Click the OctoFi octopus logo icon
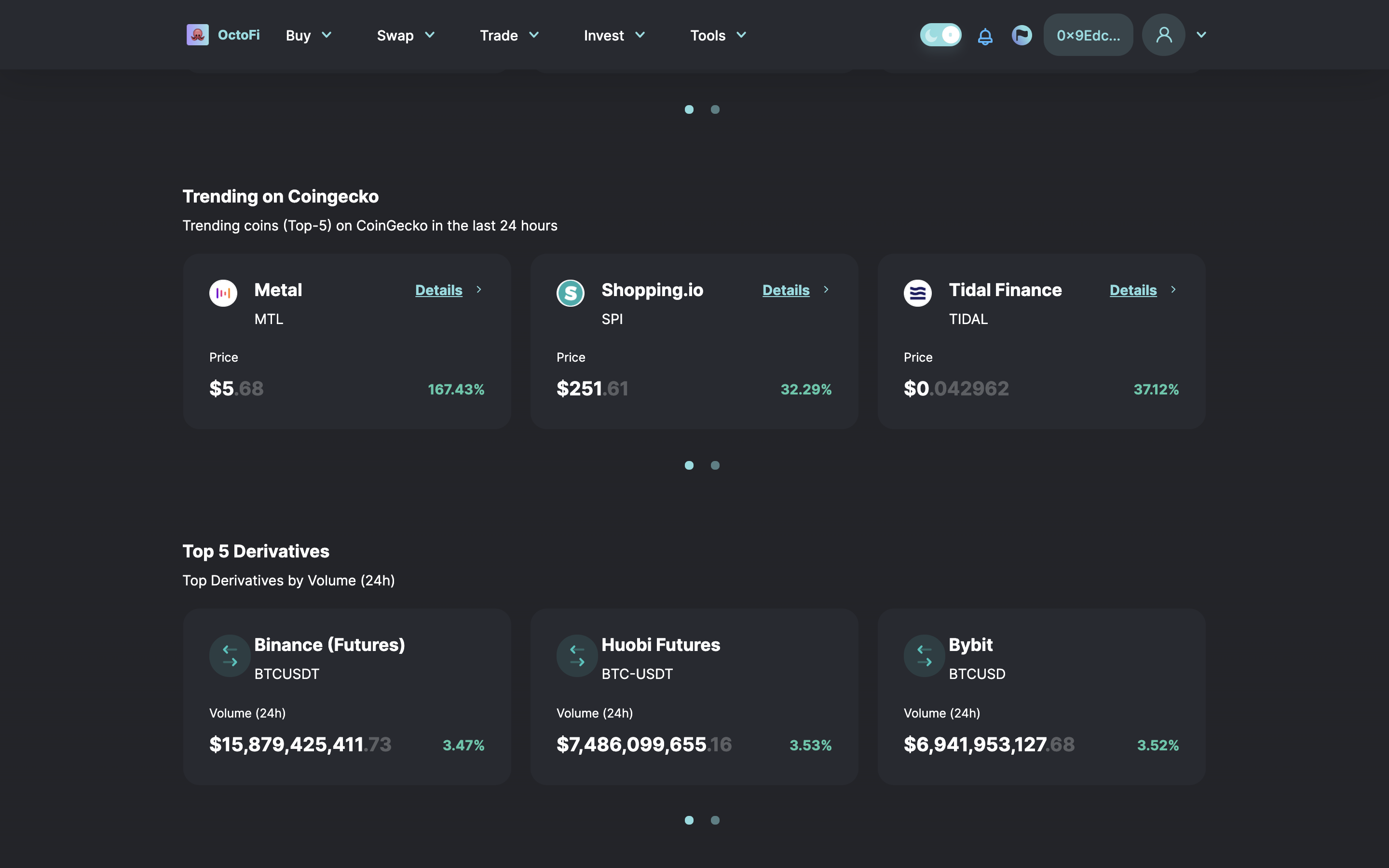Image resolution: width=1389 pixels, height=868 pixels. coord(197,35)
